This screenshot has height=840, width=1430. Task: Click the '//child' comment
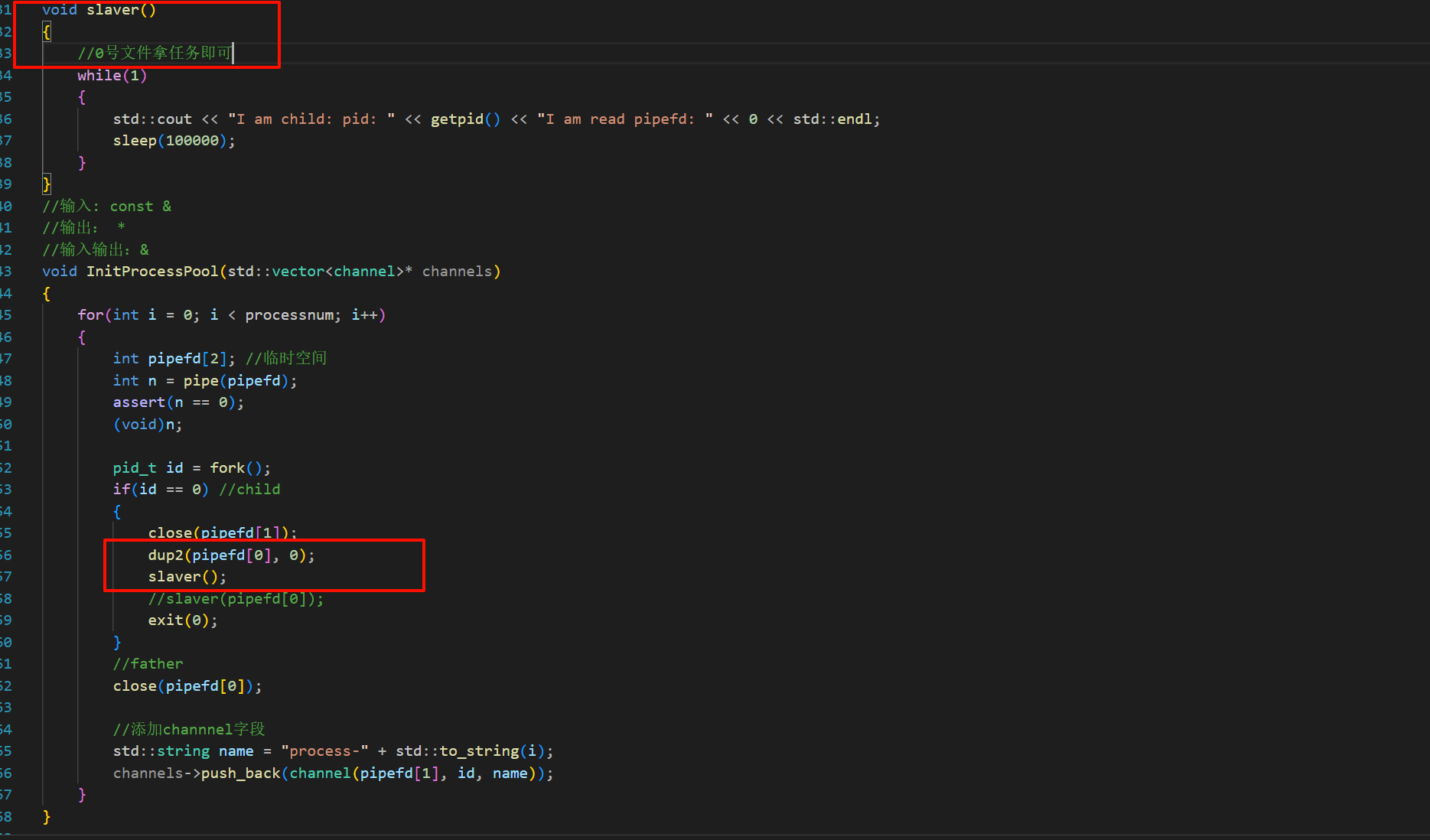[x=249, y=489]
